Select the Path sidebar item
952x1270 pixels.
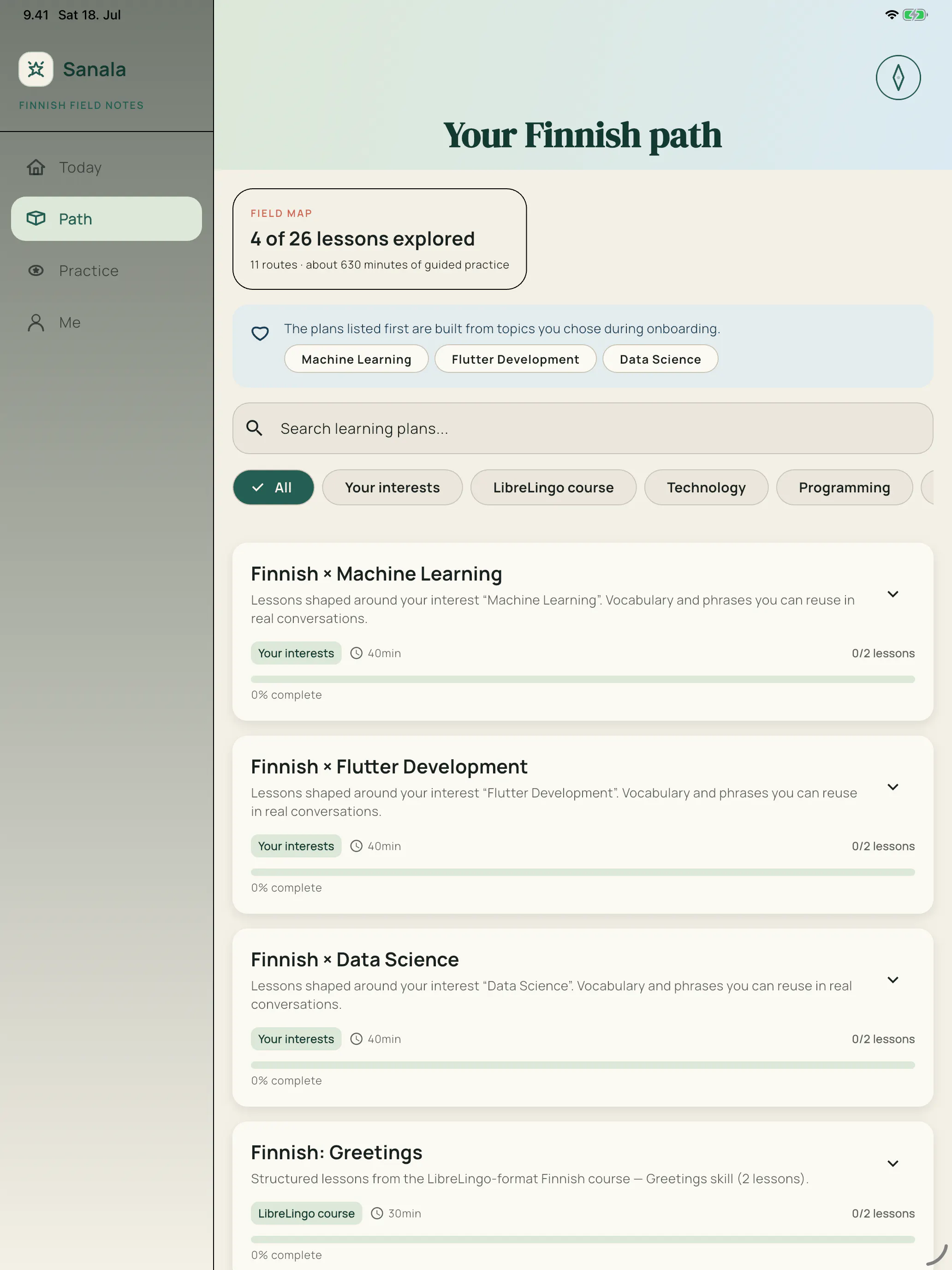click(106, 219)
